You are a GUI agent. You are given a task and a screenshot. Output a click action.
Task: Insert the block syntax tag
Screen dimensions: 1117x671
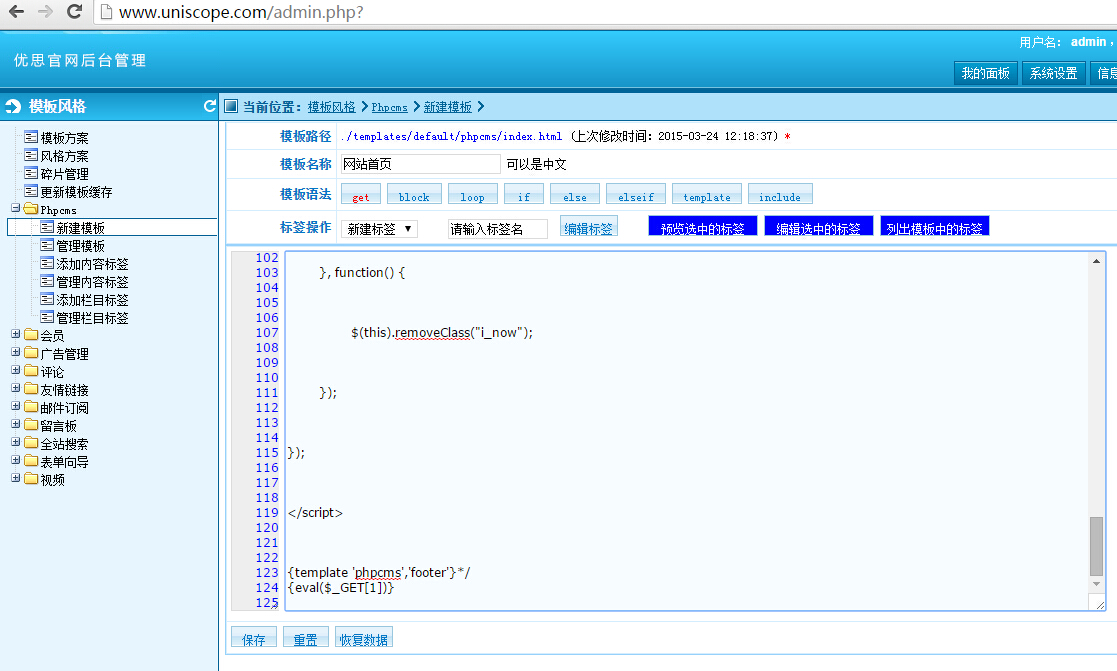414,194
